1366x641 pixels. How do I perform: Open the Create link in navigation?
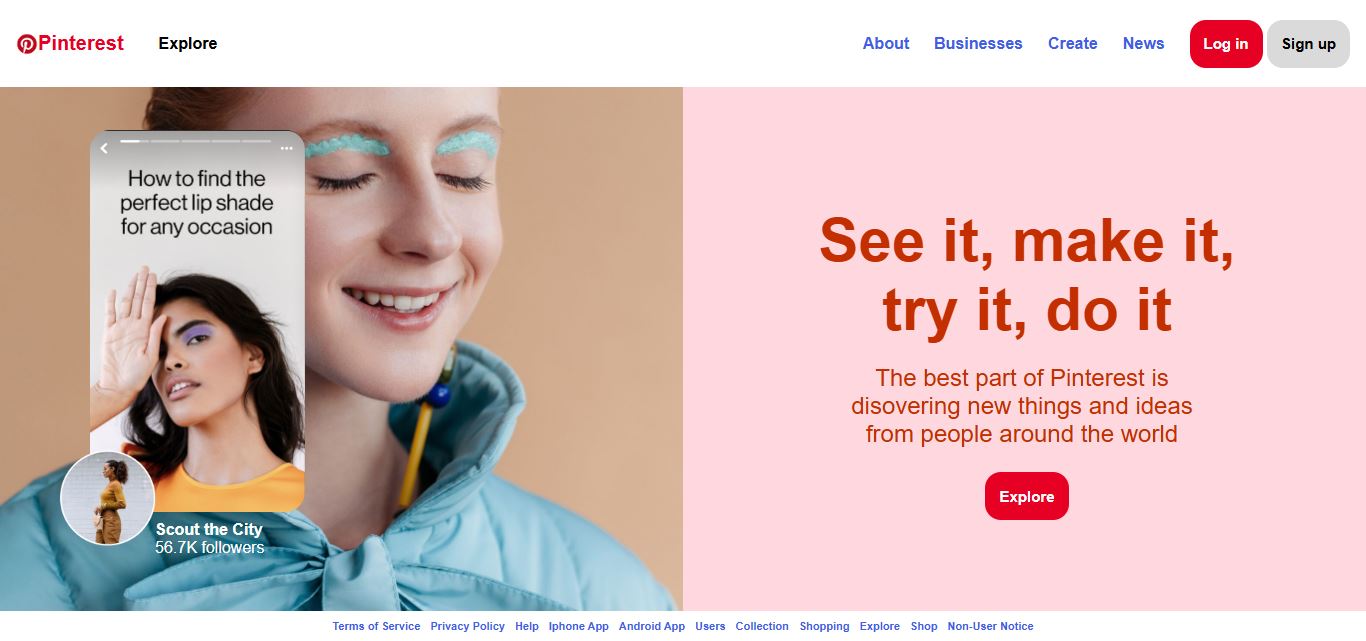point(1073,43)
